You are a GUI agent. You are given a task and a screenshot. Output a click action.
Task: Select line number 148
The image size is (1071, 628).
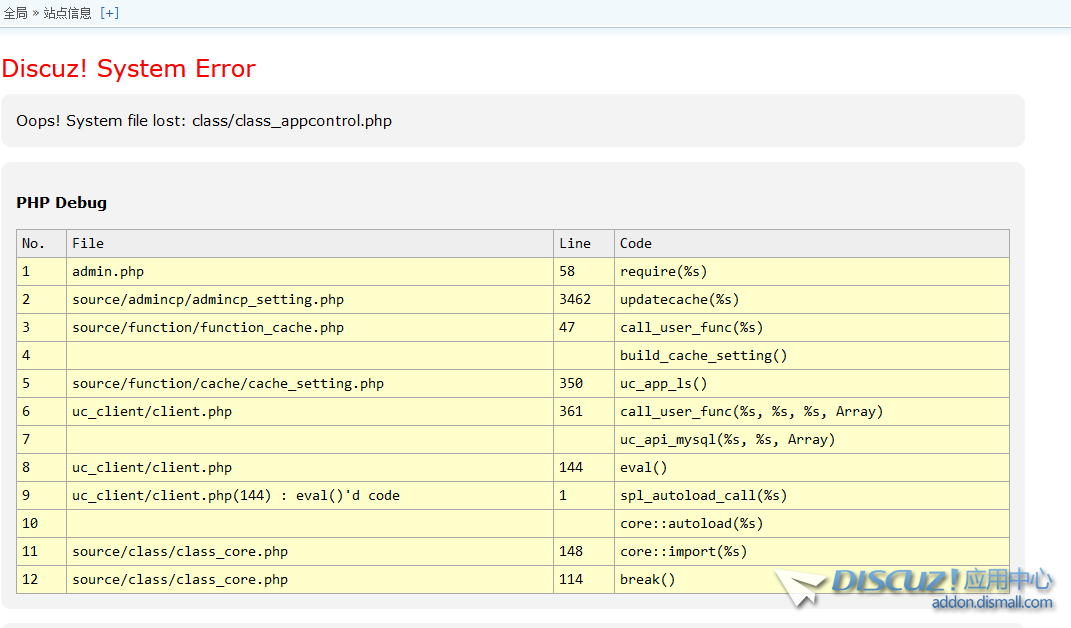tap(584, 551)
